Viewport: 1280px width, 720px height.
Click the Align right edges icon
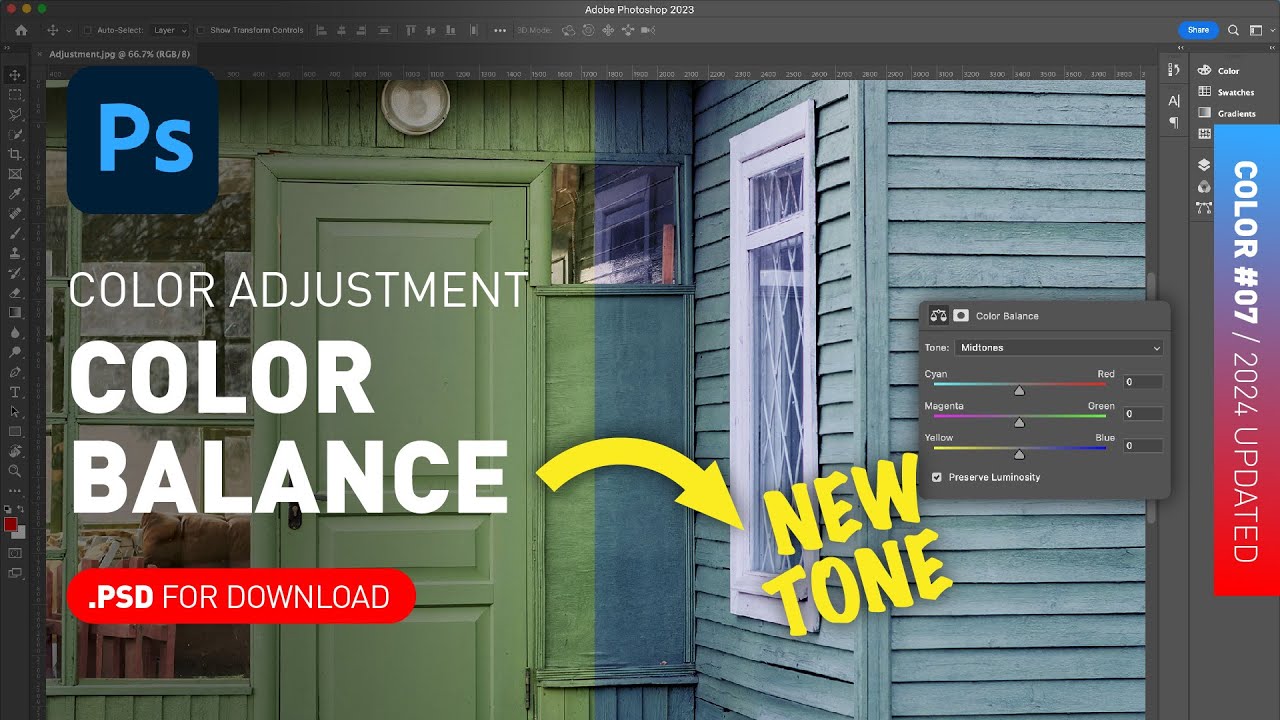click(361, 30)
